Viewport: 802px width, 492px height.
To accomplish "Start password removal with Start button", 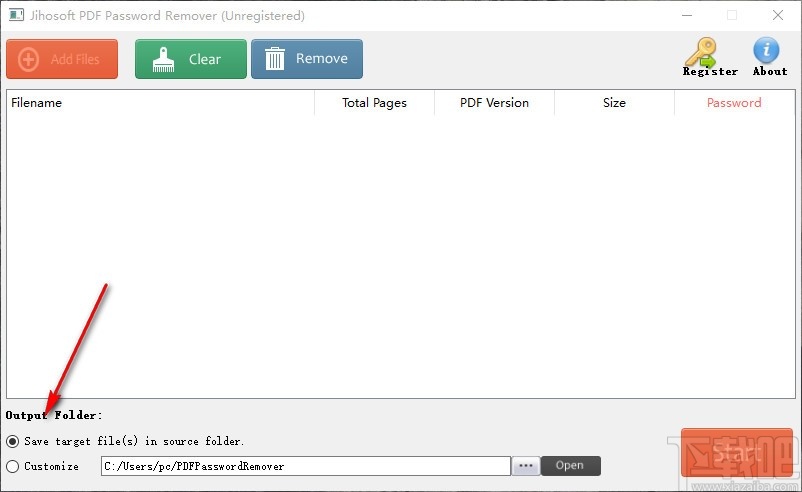I will pos(737,453).
